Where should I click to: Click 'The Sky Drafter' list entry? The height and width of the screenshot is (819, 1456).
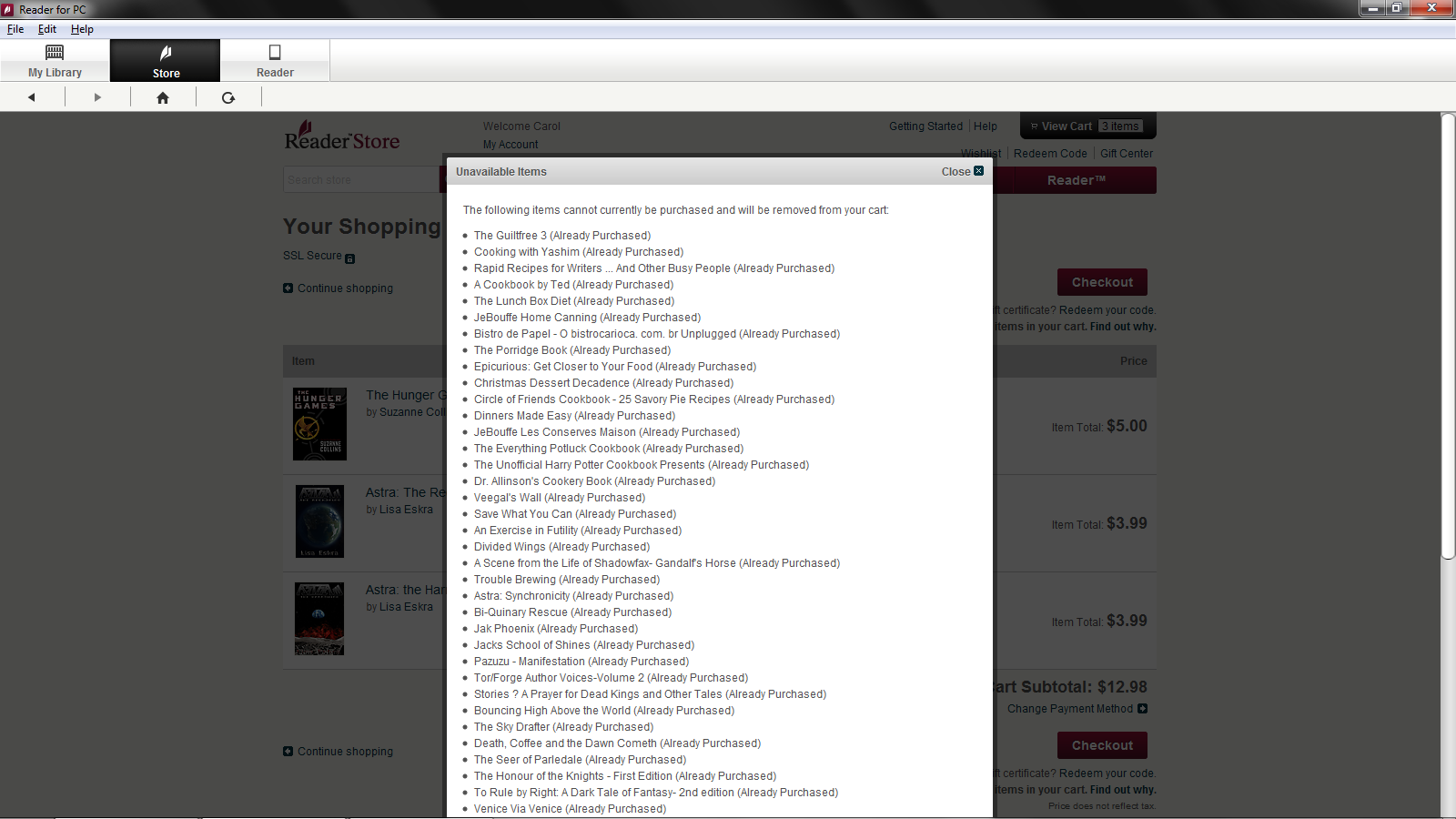click(x=563, y=727)
